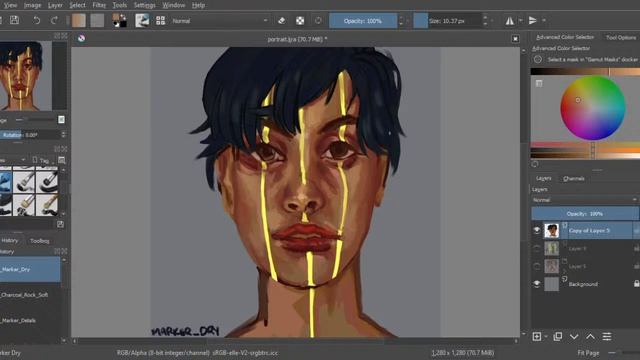Click the Krita icon on document tab
640x360 pixels.
point(82,38)
